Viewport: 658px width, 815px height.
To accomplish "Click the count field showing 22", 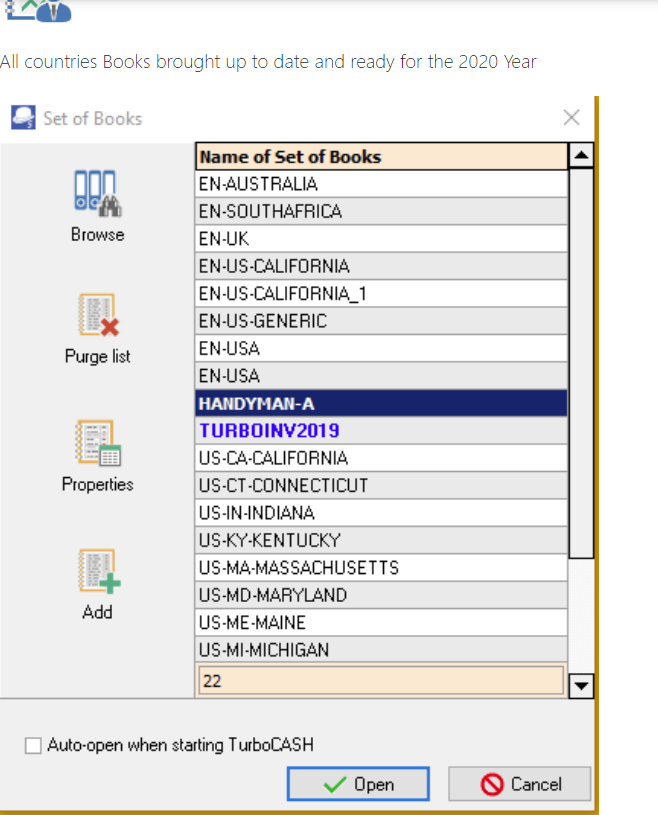I will (381, 680).
